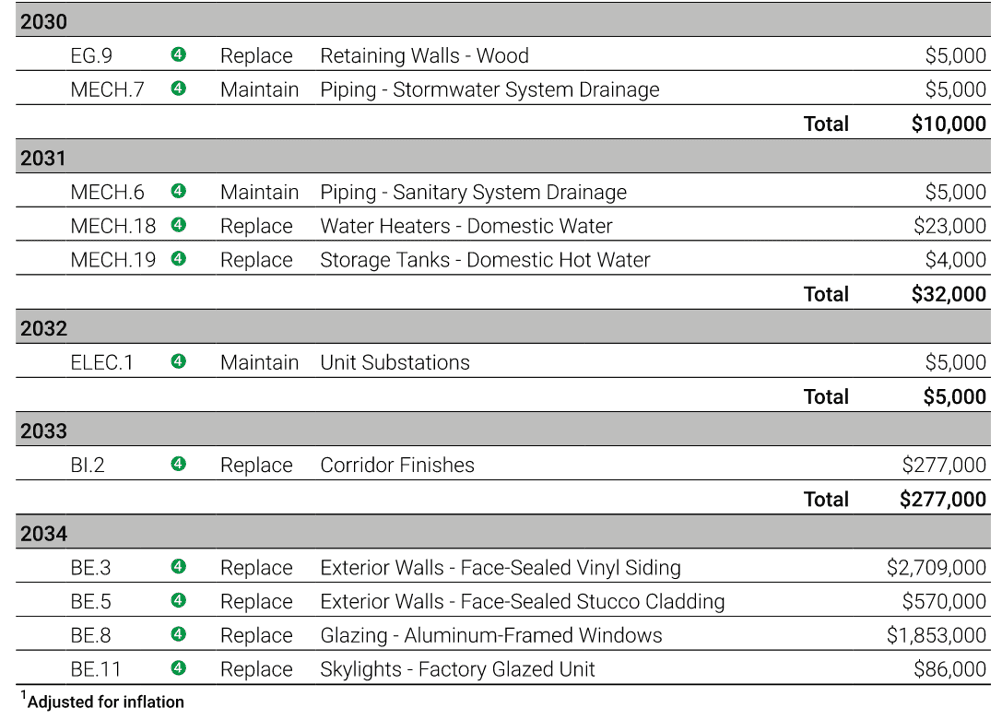The width and height of the screenshot is (1002, 720).
Task: Click the green 4 badge in MECH.18 row
Action: click(178, 225)
